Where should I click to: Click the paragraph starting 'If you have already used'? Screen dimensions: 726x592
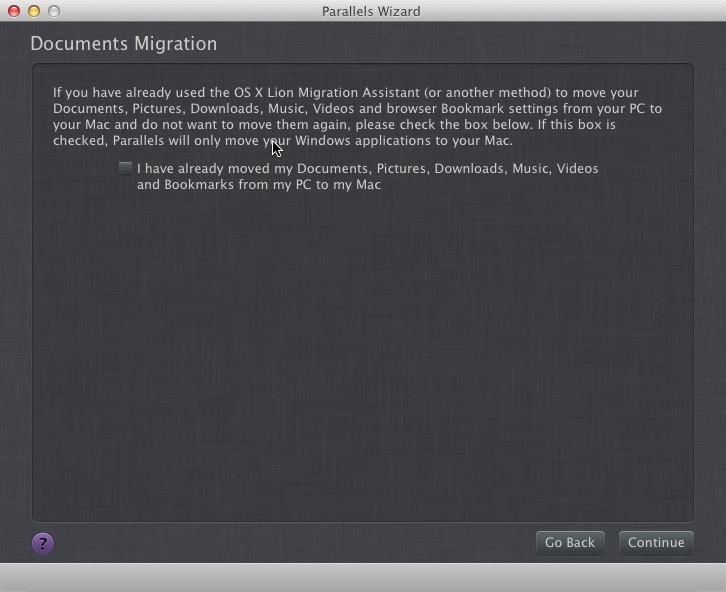coord(357,116)
